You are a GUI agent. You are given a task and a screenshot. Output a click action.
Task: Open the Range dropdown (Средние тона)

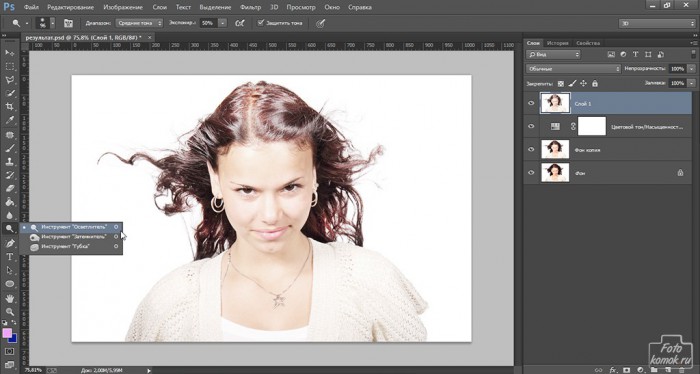[x=139, y=23]
